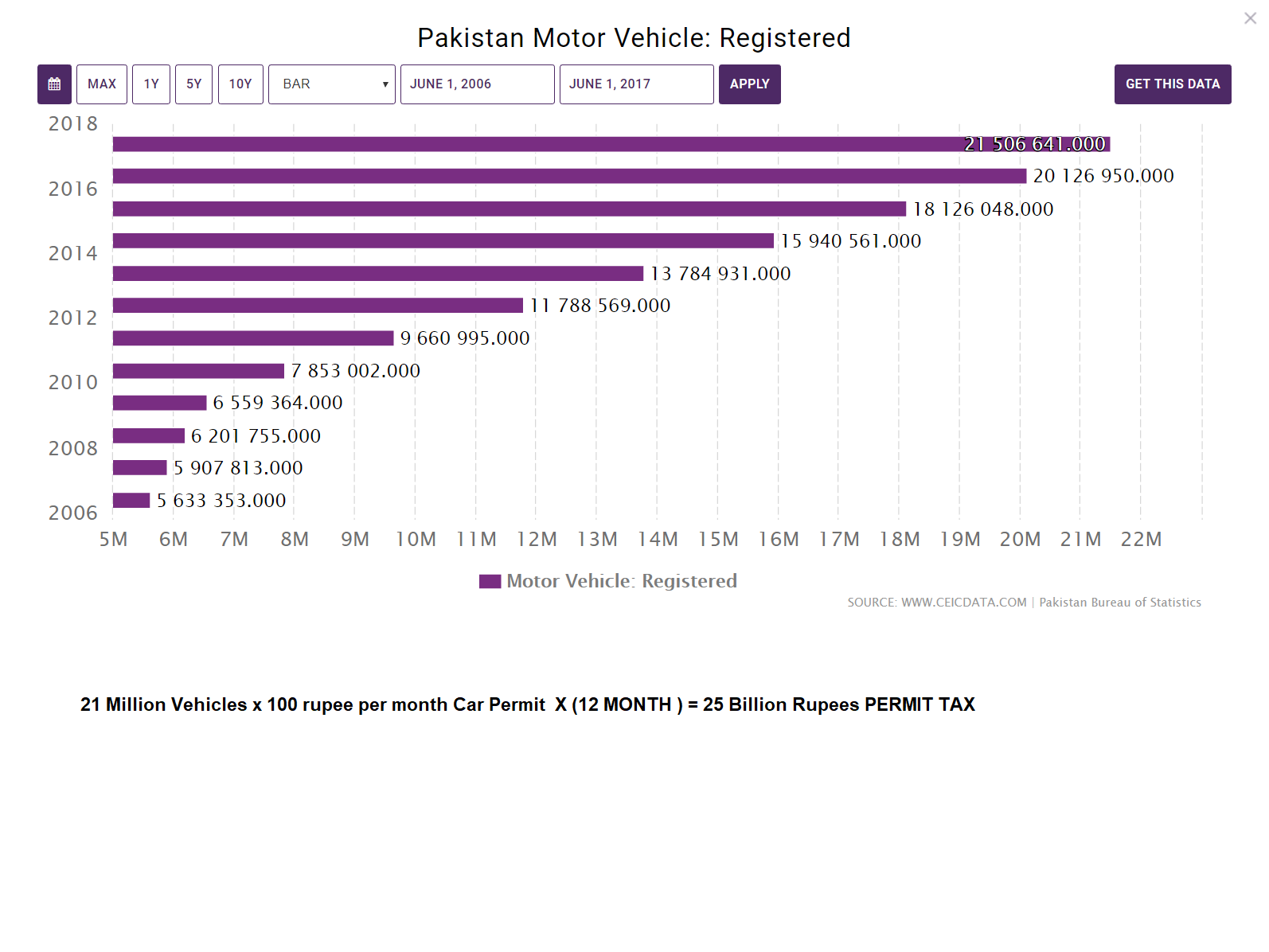This screenshot has height=952, width=1269.
Task: Select the bar labeled 6 559 364.000
Action: tap(159, 402)
